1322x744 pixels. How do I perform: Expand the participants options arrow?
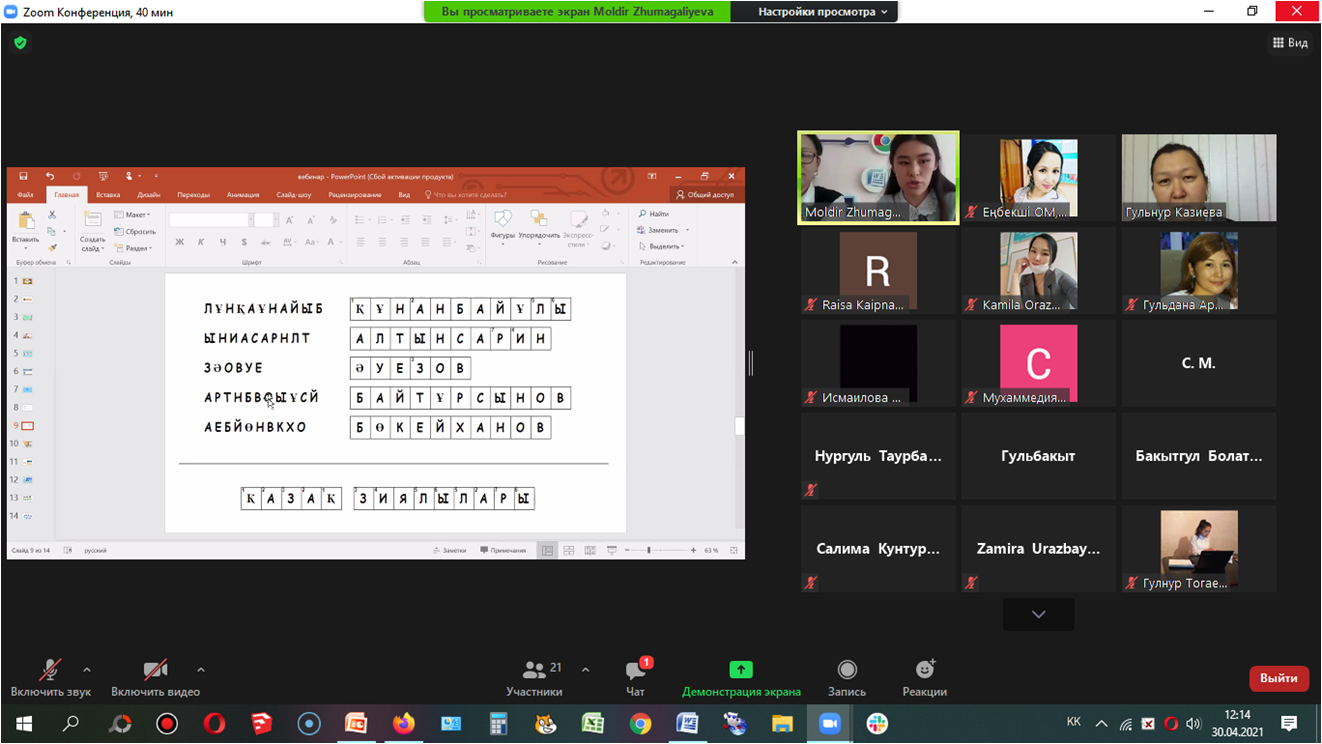pos(585,670)
